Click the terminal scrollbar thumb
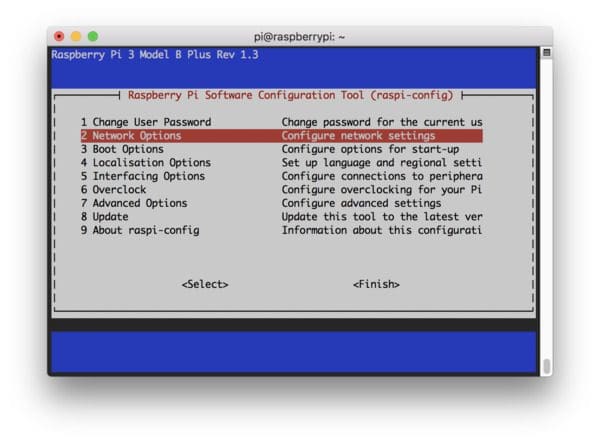 547,366
